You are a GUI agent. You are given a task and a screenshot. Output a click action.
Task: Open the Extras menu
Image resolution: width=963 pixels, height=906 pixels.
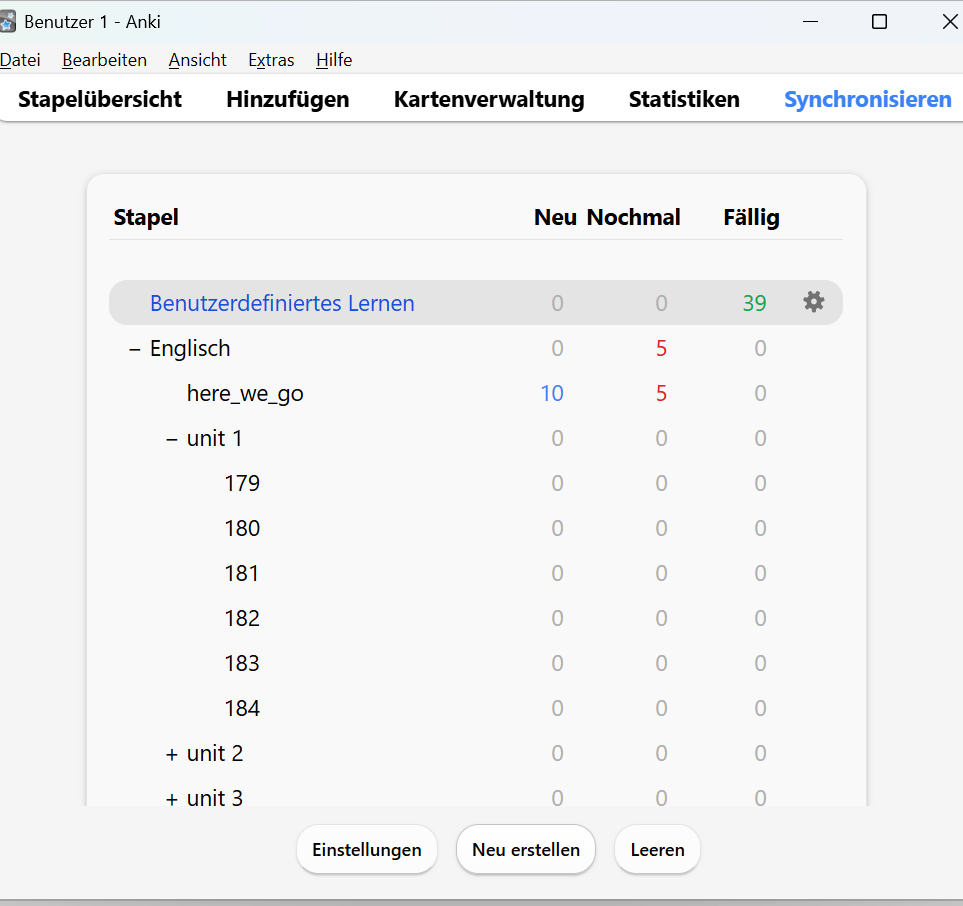point(271,60)
